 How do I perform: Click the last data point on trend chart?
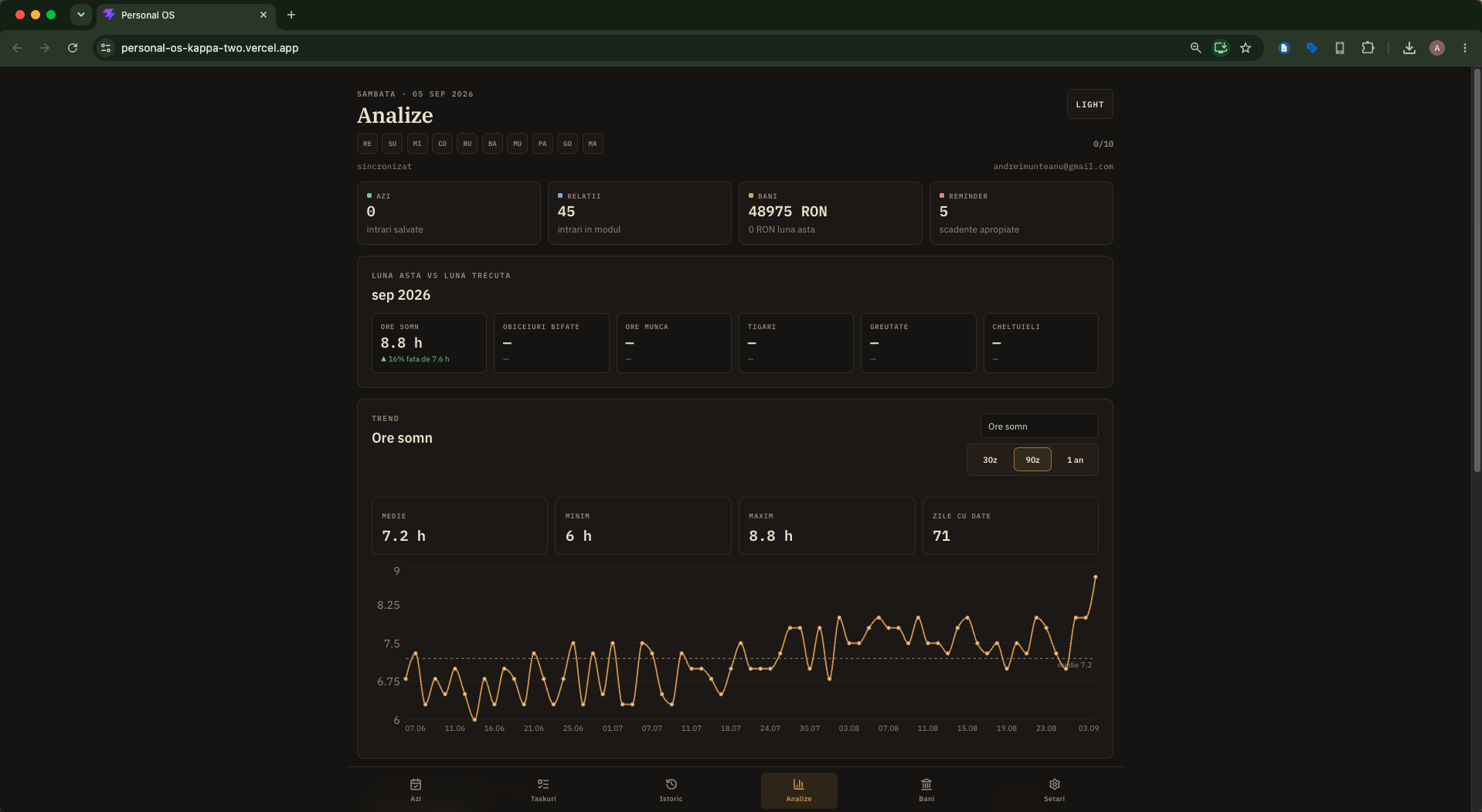(x=1095, y=576)
